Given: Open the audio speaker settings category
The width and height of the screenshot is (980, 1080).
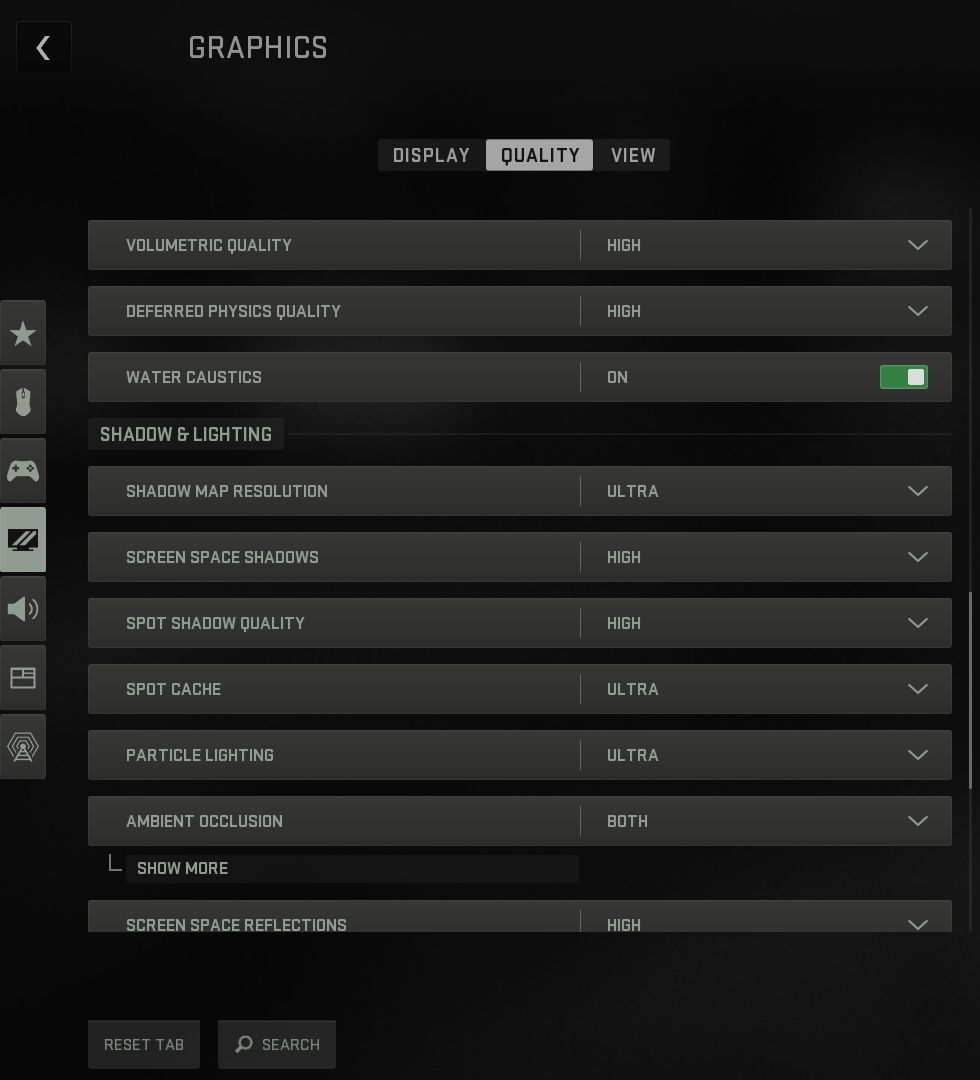Looking at the screenshot, I should pyautogui.click(x=23, y=608).
